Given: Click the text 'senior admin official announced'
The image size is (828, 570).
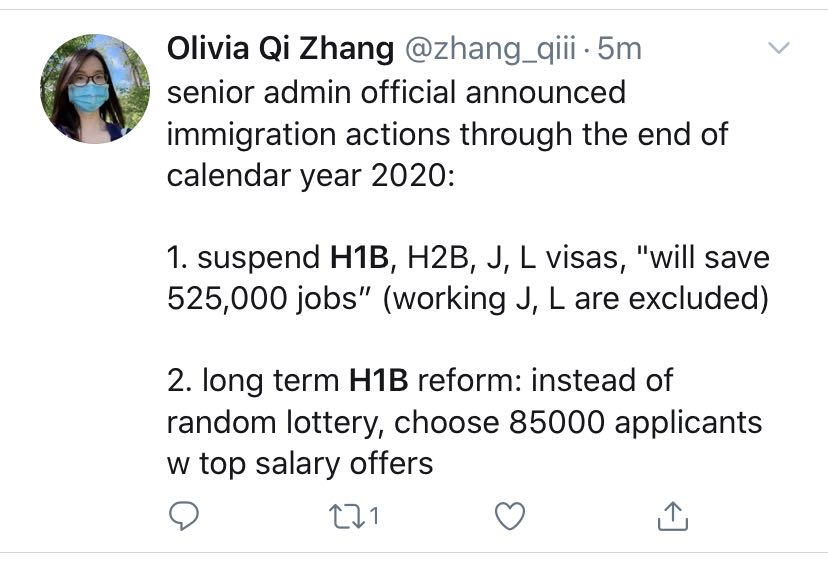Looking at the screenshot, I should 397,92.
